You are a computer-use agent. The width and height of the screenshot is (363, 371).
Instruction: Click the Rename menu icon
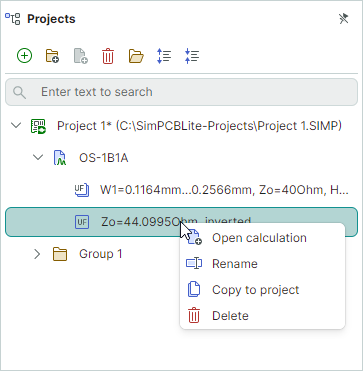click(194, 264)
